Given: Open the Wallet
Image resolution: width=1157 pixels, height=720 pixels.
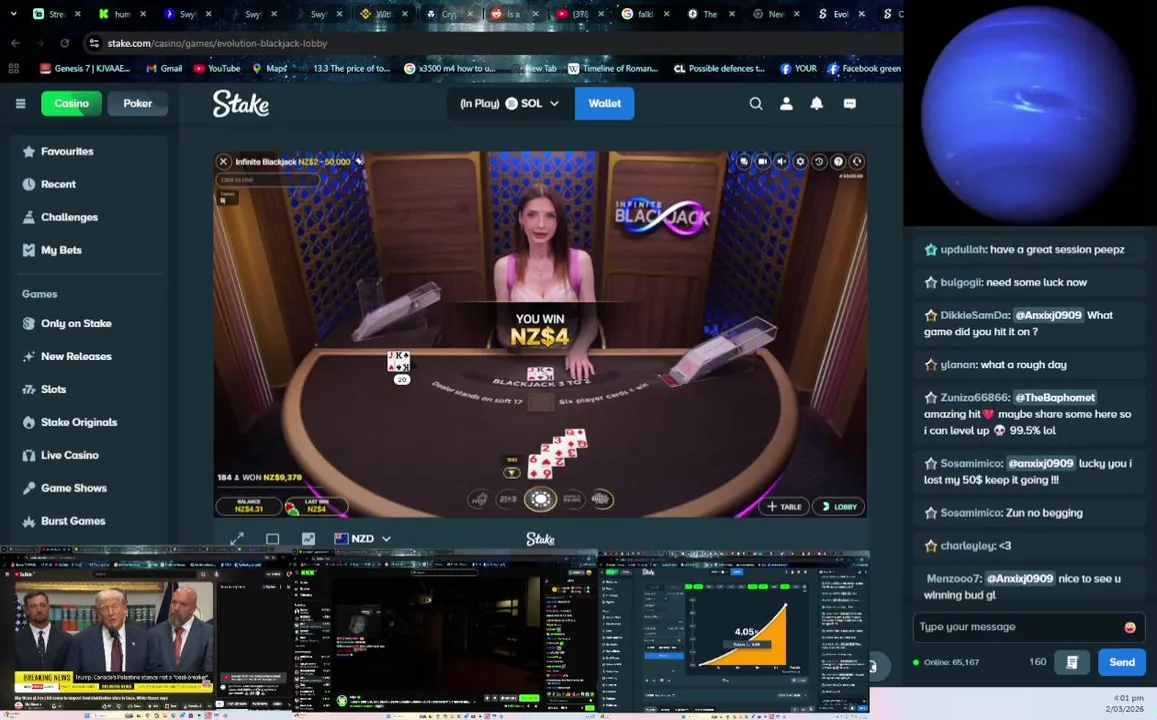Looking at the screenshot, I should [x=604, y=103].
